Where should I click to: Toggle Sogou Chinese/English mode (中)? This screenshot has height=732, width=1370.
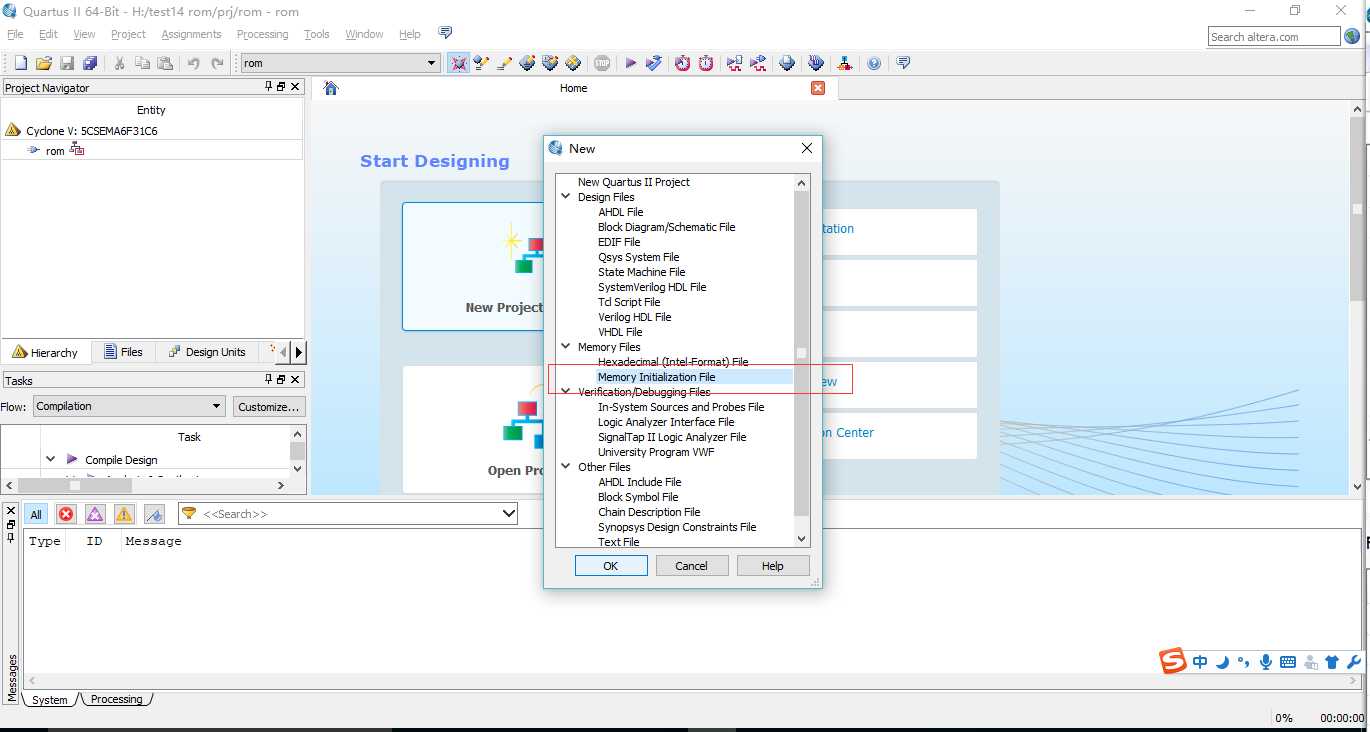tap(1200, 662)
